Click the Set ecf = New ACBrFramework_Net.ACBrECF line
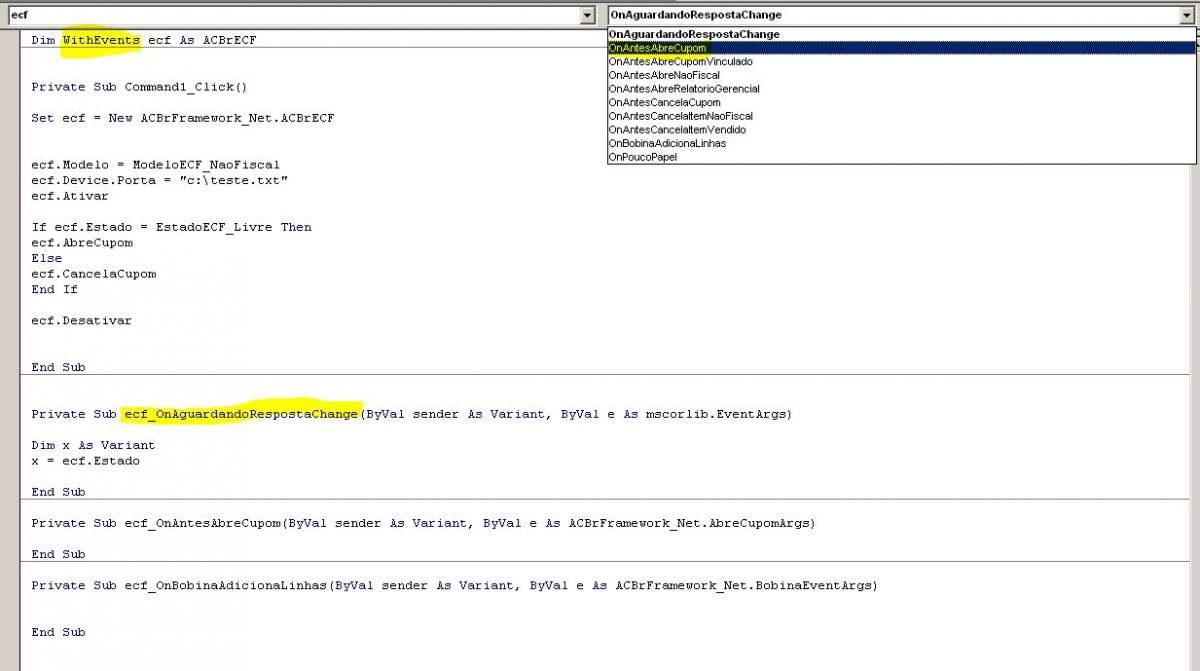 pyautogui.click(x=183, y=118)
